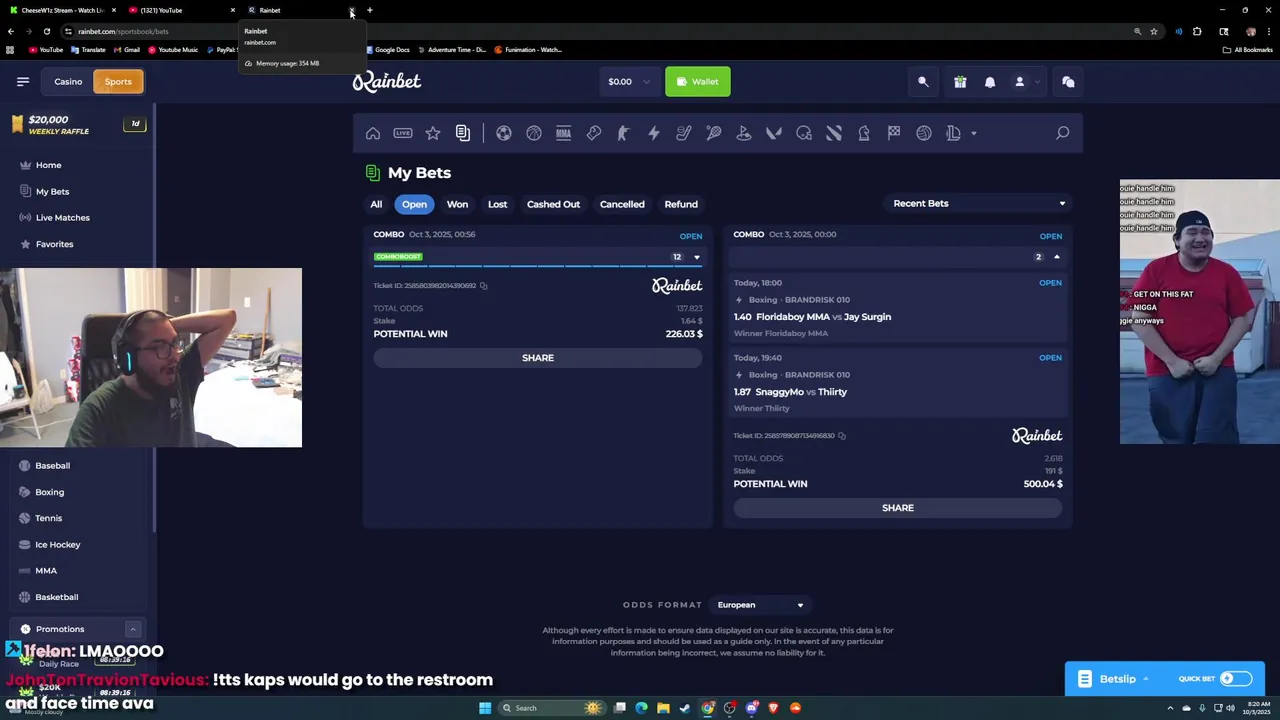Select the racing checkered flag icon
The image size is (1280, 720).
tap(894, 133)
